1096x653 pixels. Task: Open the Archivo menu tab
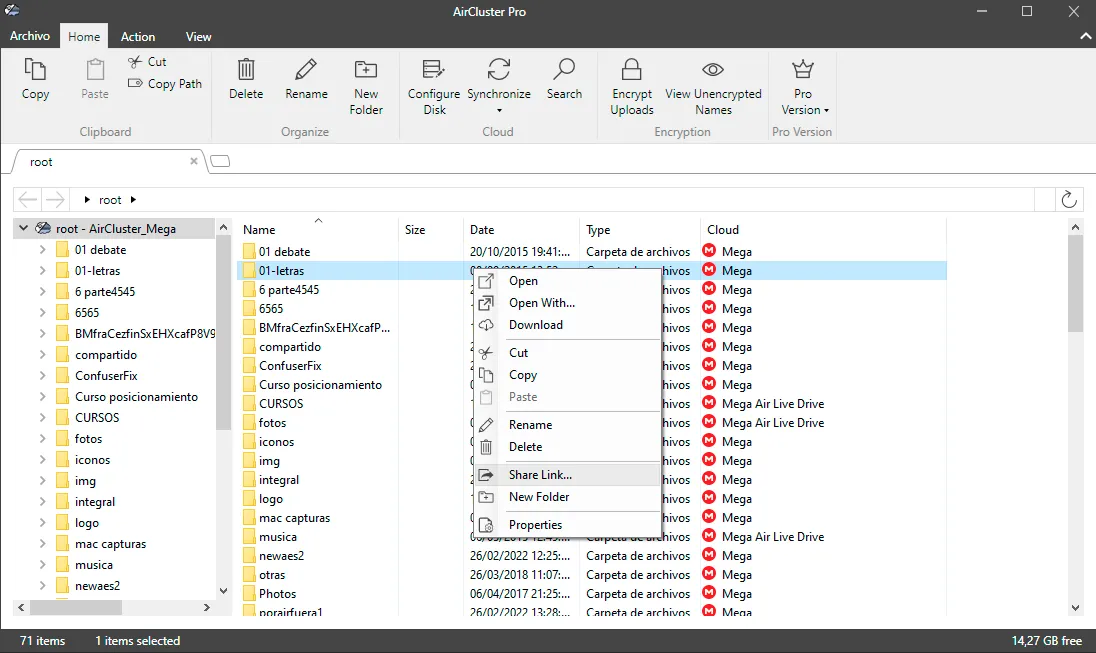tap(30, 36)
